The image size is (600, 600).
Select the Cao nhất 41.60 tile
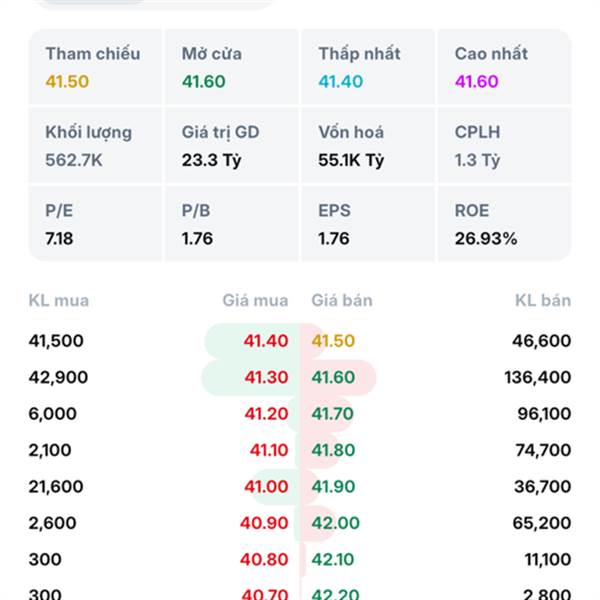pyautogui.click(x=503, y=68)
